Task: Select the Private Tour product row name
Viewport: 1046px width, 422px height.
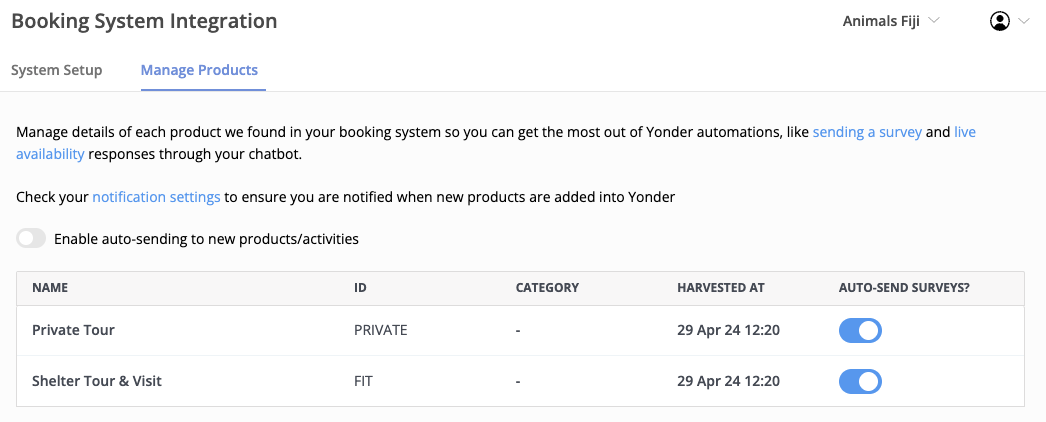Action: coord(73,330)
